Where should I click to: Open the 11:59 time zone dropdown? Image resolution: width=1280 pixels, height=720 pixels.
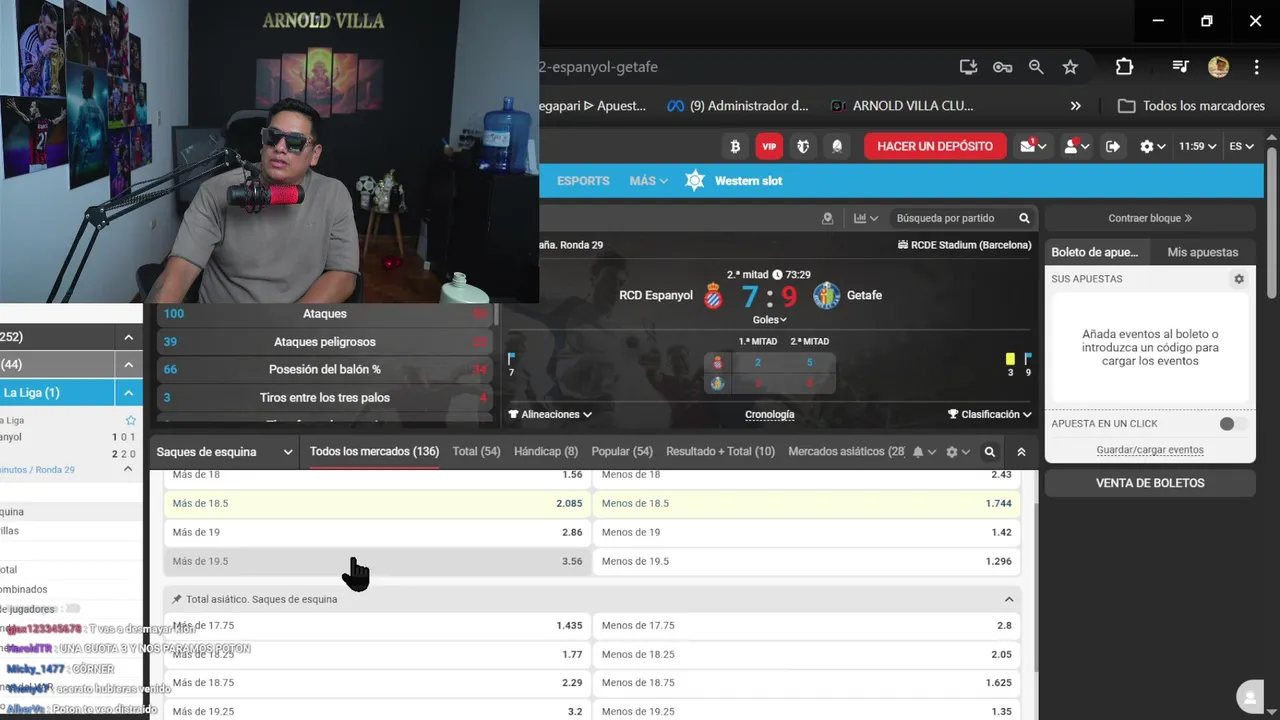point(1197,146)
